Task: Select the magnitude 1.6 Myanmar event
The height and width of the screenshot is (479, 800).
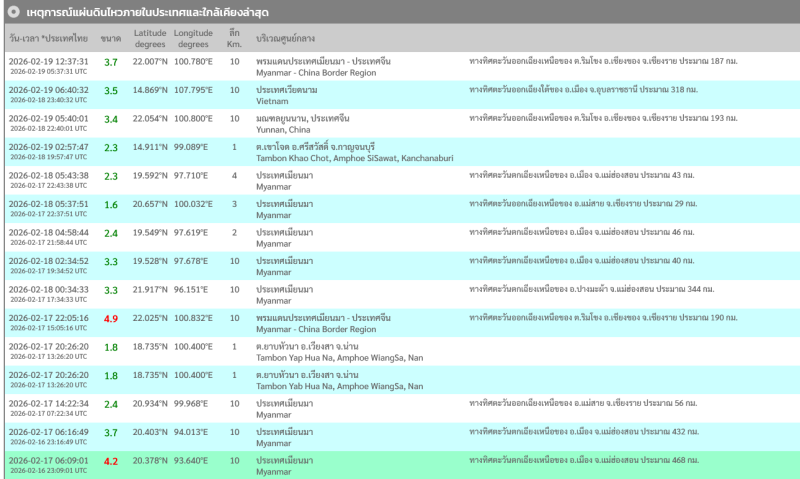Action: (111, 204)
